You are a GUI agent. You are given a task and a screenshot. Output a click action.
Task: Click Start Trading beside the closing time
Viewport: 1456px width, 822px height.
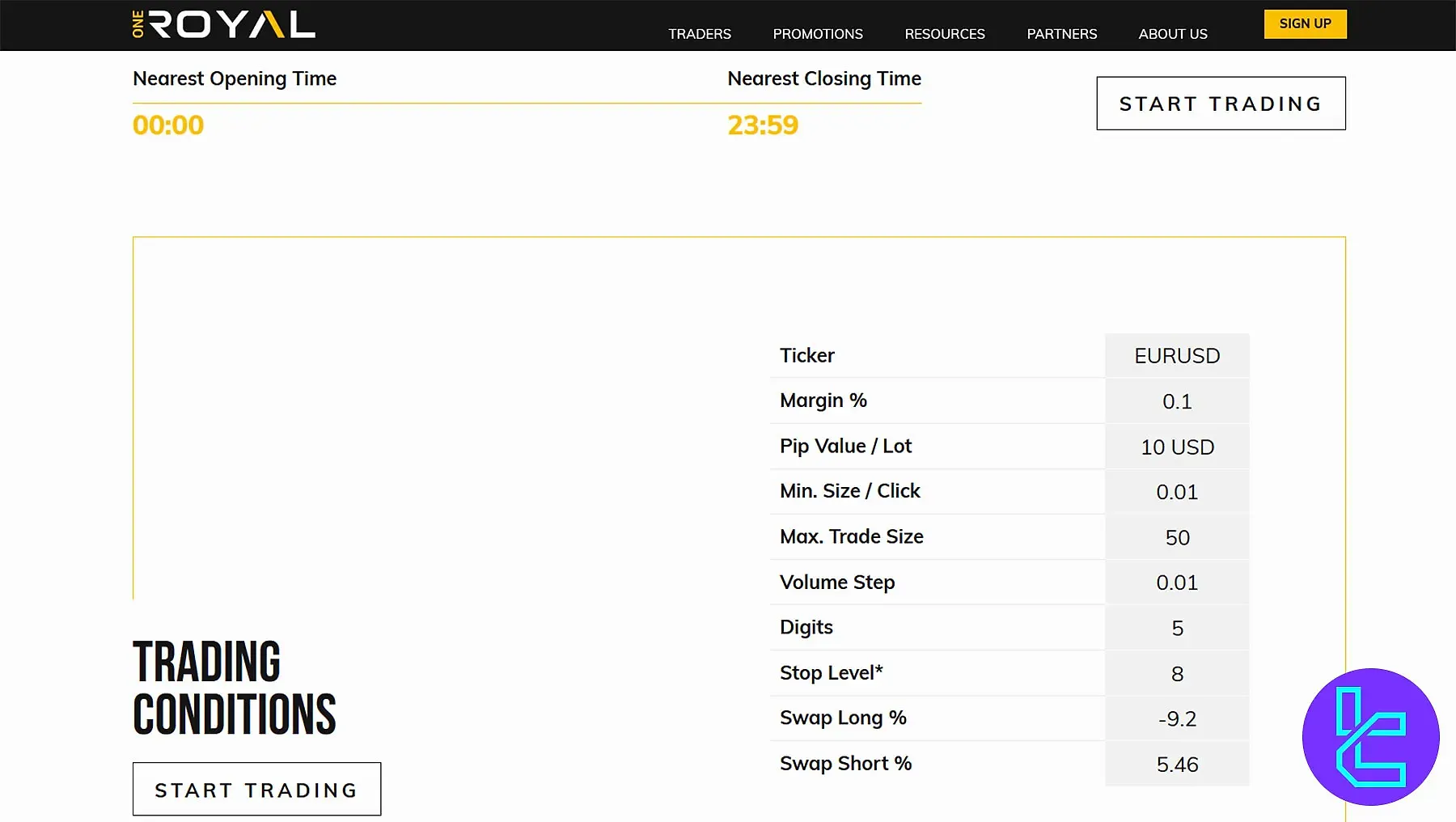[1220, 104]
